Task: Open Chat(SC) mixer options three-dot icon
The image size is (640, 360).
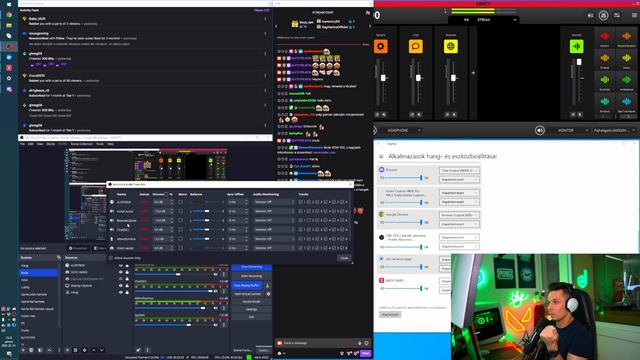Action: pos(224,291)
